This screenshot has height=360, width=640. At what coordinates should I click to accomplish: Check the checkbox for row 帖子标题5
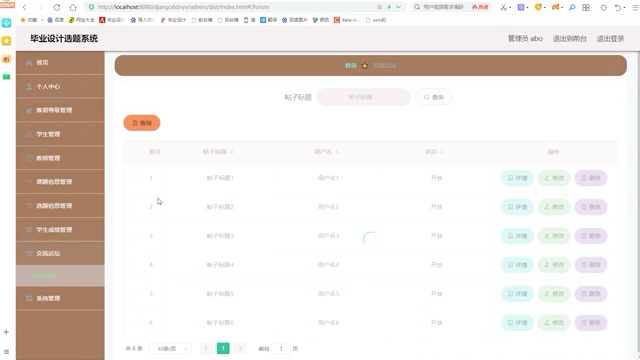coord(133,294)
